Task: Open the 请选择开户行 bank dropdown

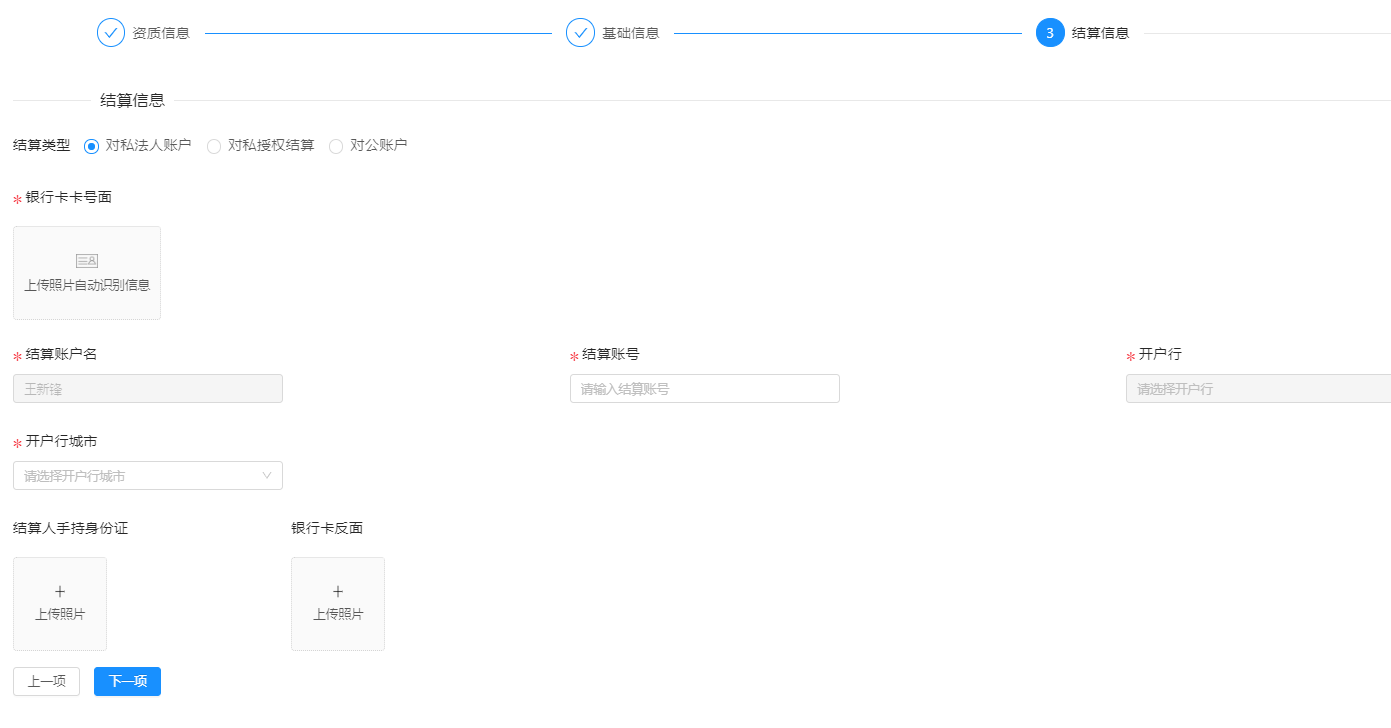Action: pyautogui.click(x=1258, y=388)
